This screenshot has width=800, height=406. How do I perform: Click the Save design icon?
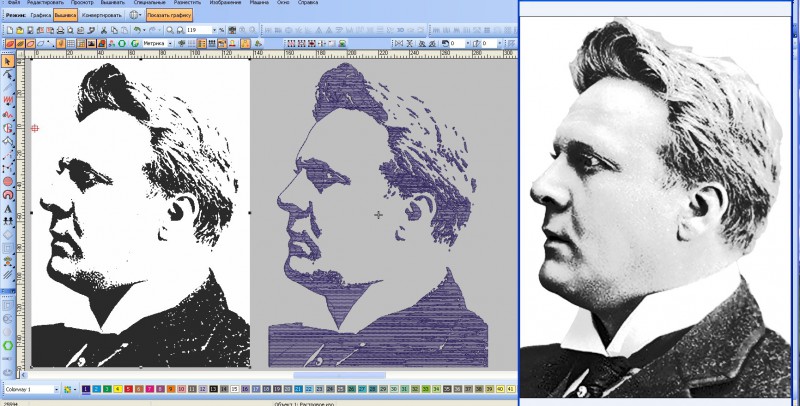coord(31,31)
